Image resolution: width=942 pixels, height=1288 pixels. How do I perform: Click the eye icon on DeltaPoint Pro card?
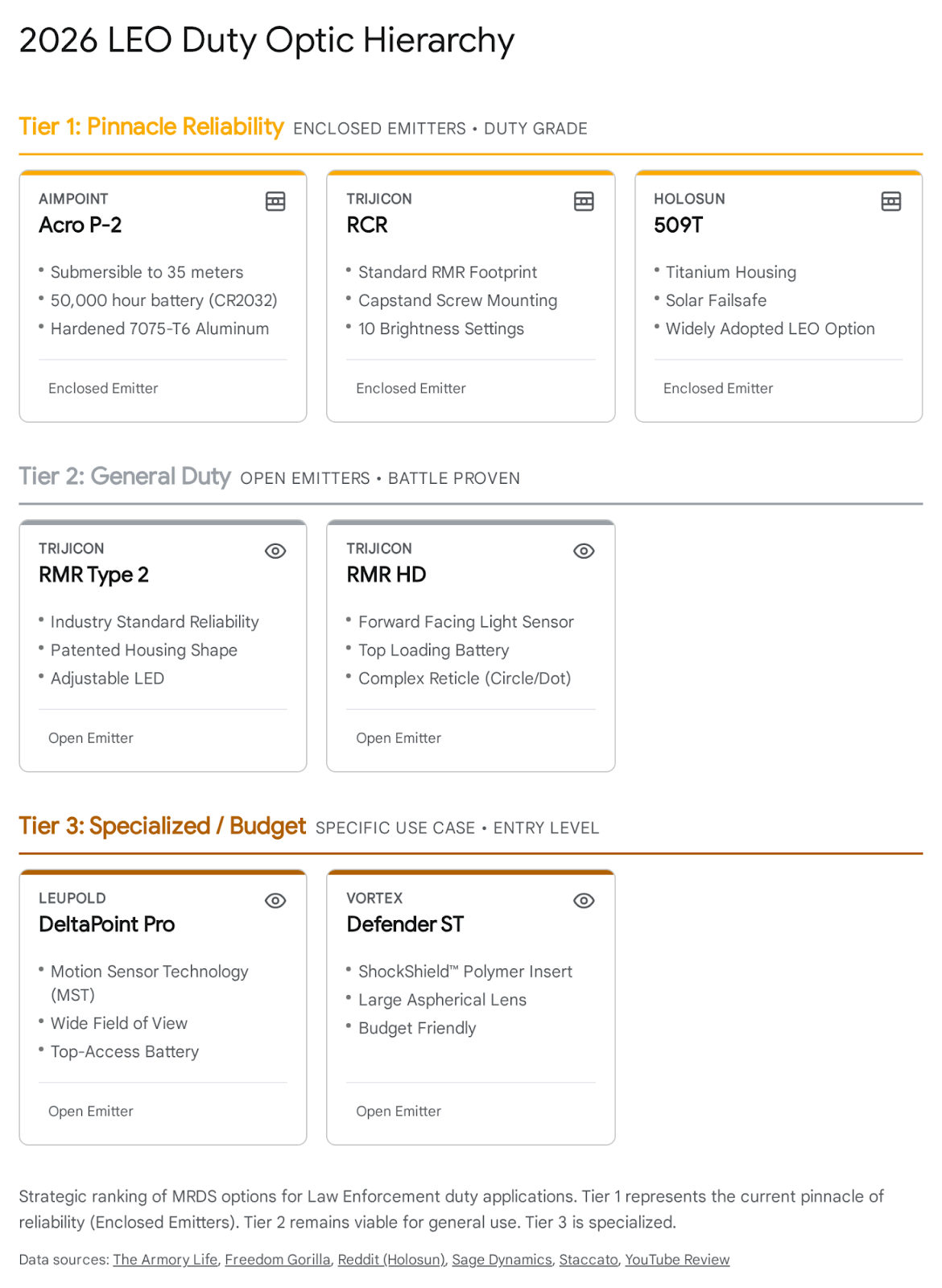click(x=275, y=900)
